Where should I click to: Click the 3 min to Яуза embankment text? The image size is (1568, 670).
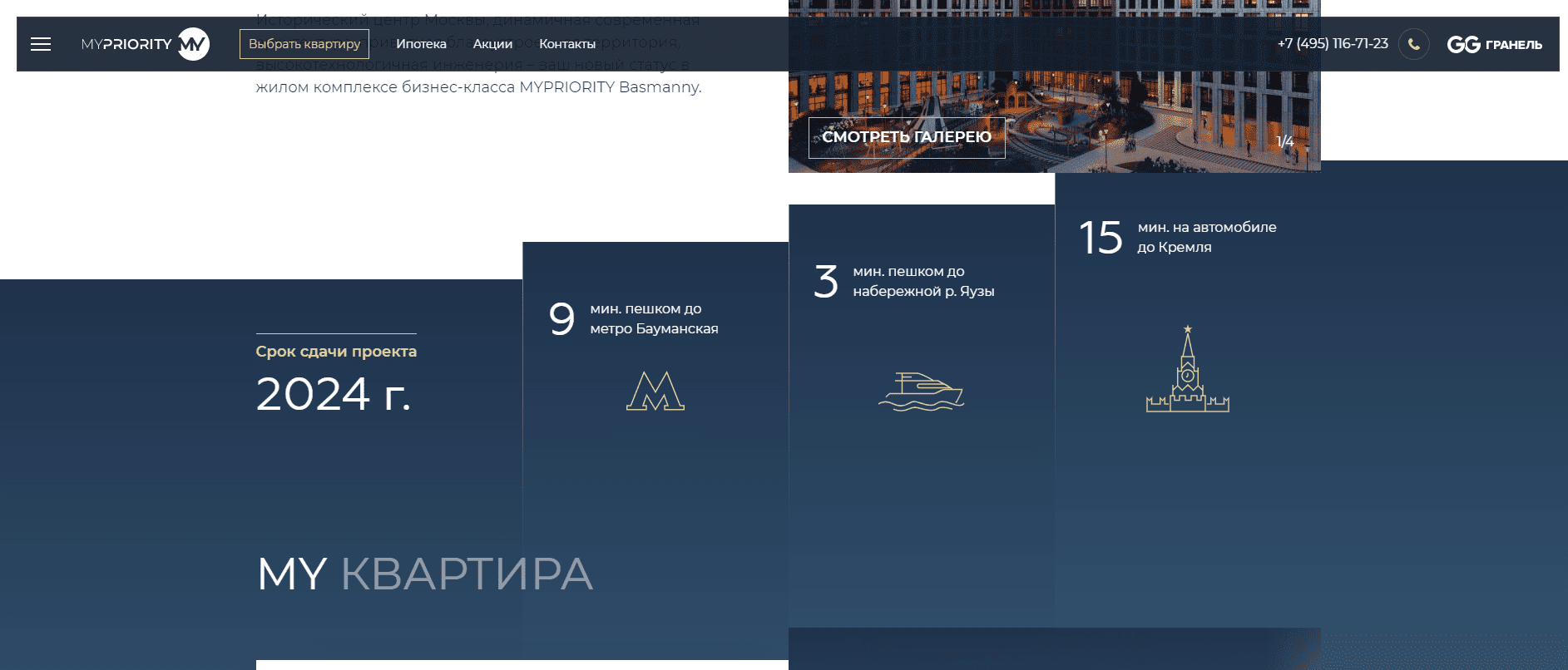[922, 282]
